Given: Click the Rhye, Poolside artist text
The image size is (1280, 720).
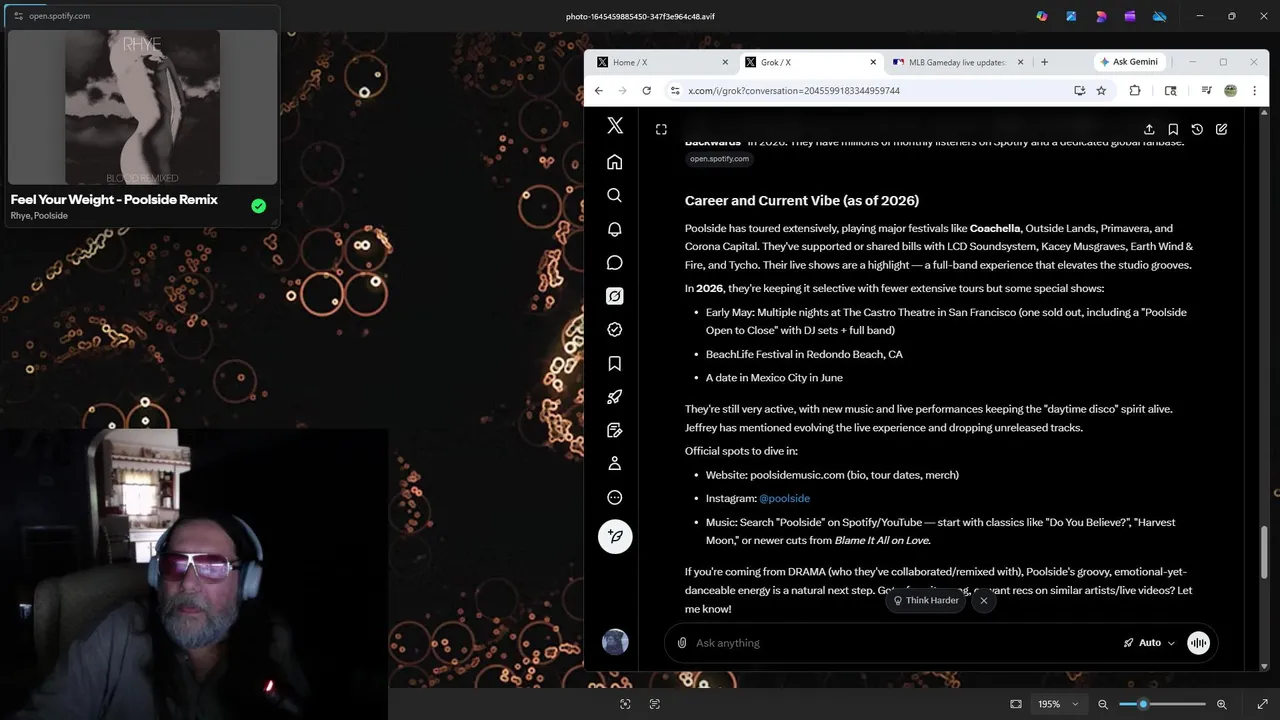Looking at the screenshot, I should tap(39, 216).
